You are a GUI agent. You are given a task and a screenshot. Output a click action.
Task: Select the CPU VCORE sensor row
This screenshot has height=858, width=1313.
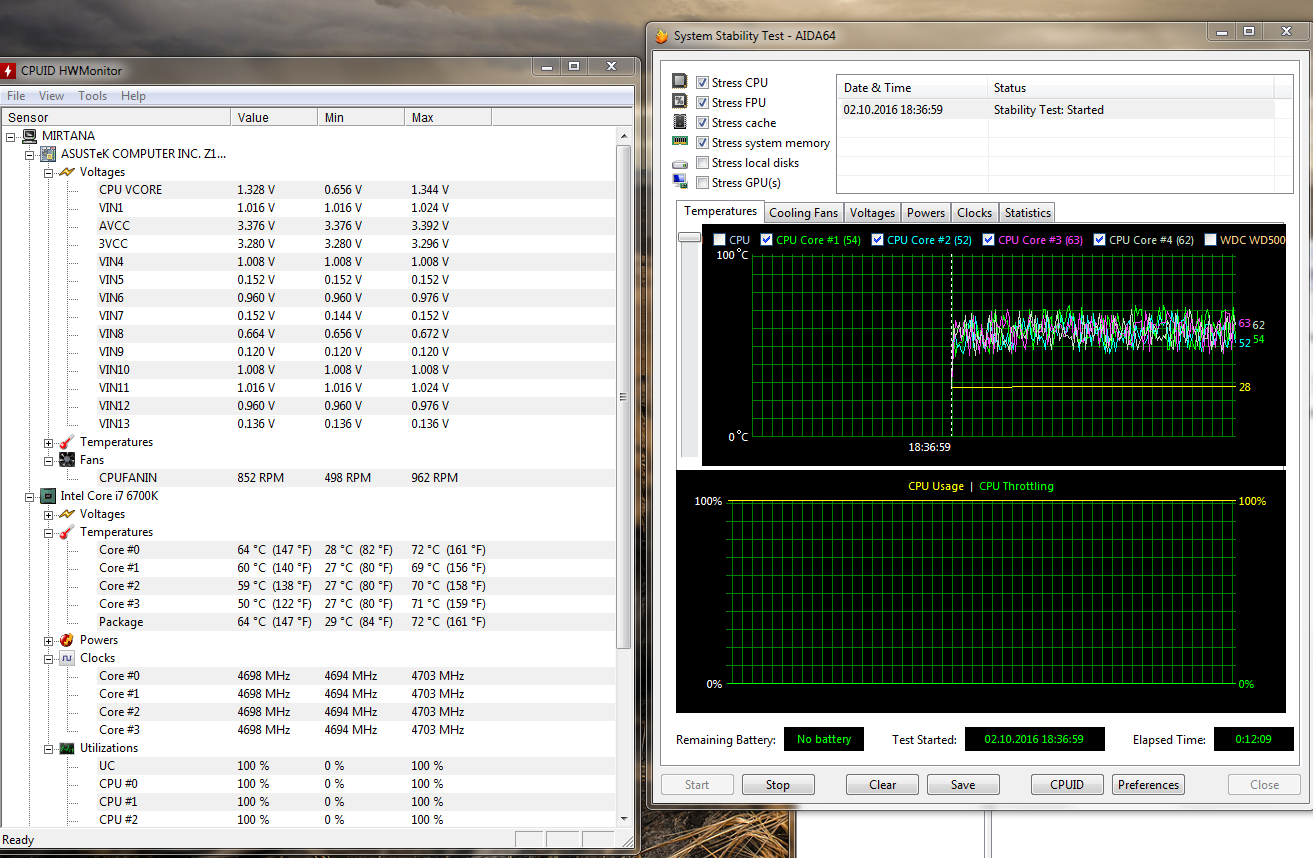point(308,190)
